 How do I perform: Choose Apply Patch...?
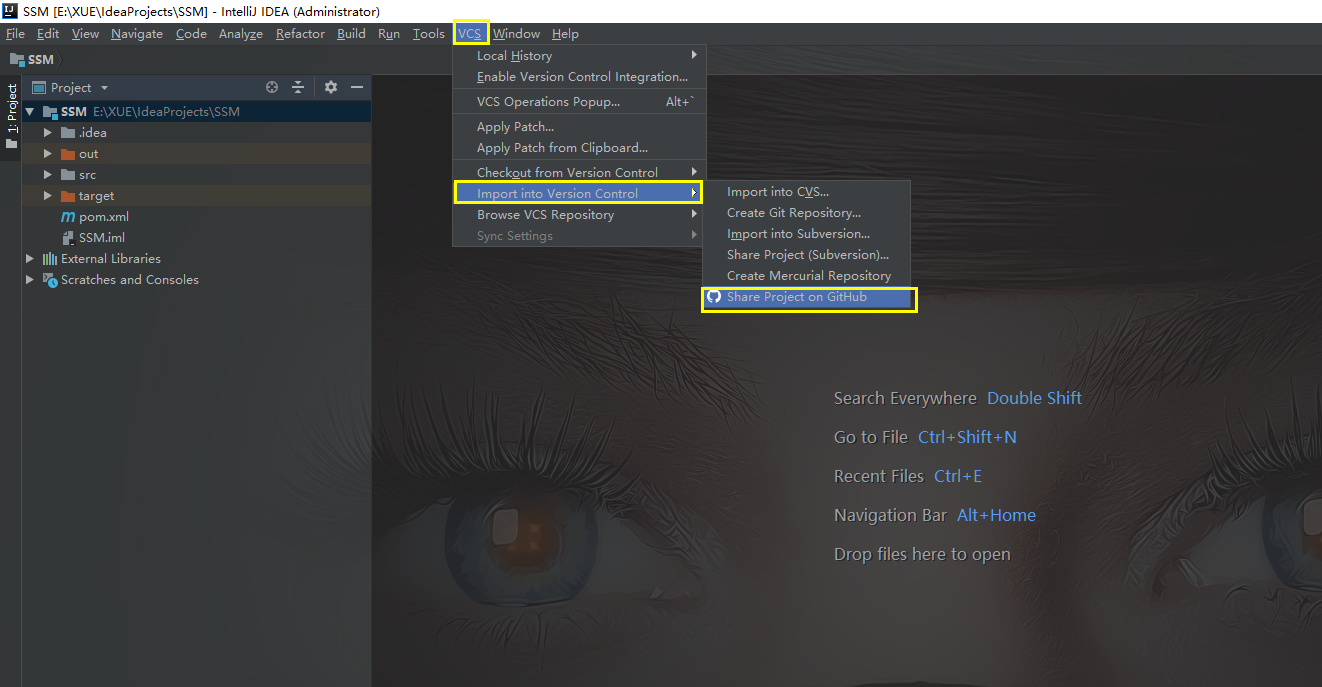click(x=579, y=127)
